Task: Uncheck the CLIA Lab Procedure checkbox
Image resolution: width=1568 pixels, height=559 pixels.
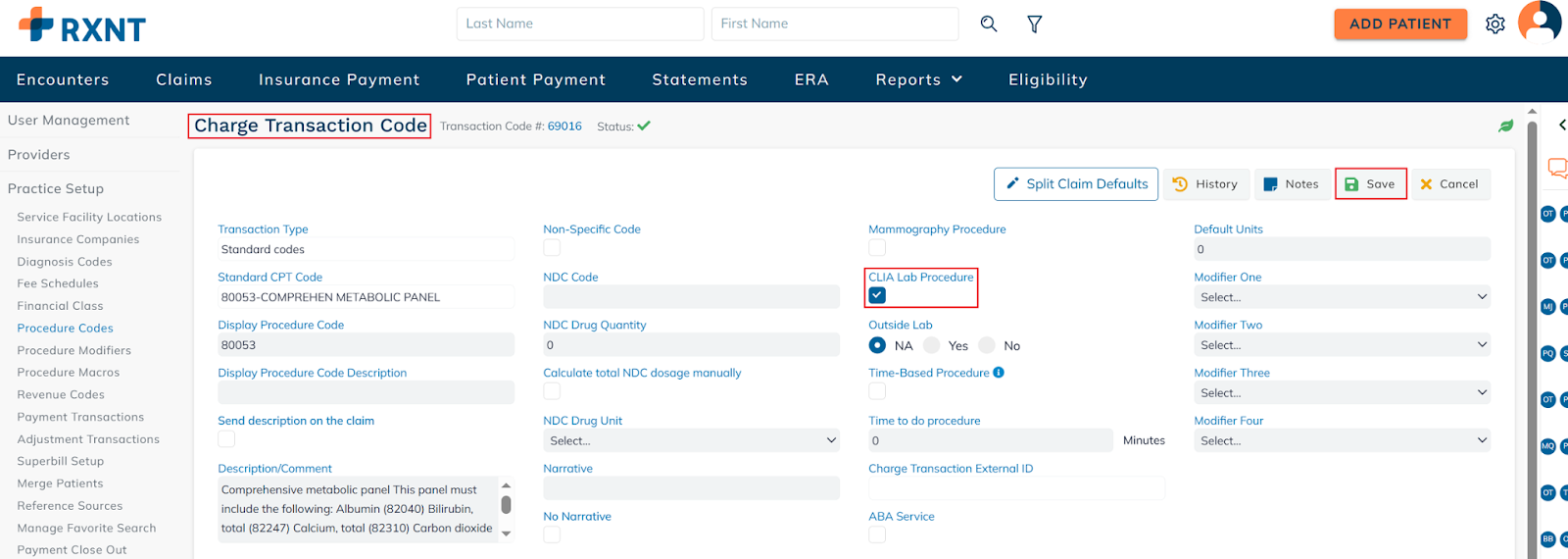Action: (877, 295)
